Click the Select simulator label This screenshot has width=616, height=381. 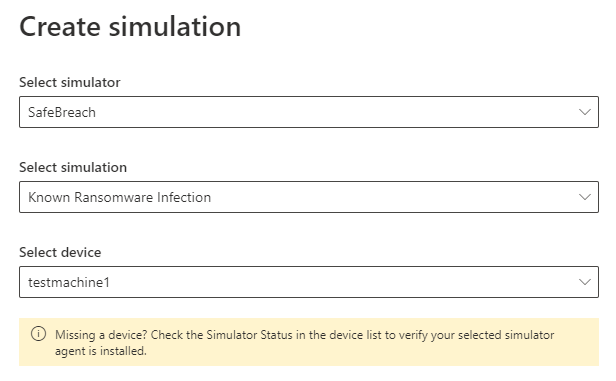click(70, 82)
